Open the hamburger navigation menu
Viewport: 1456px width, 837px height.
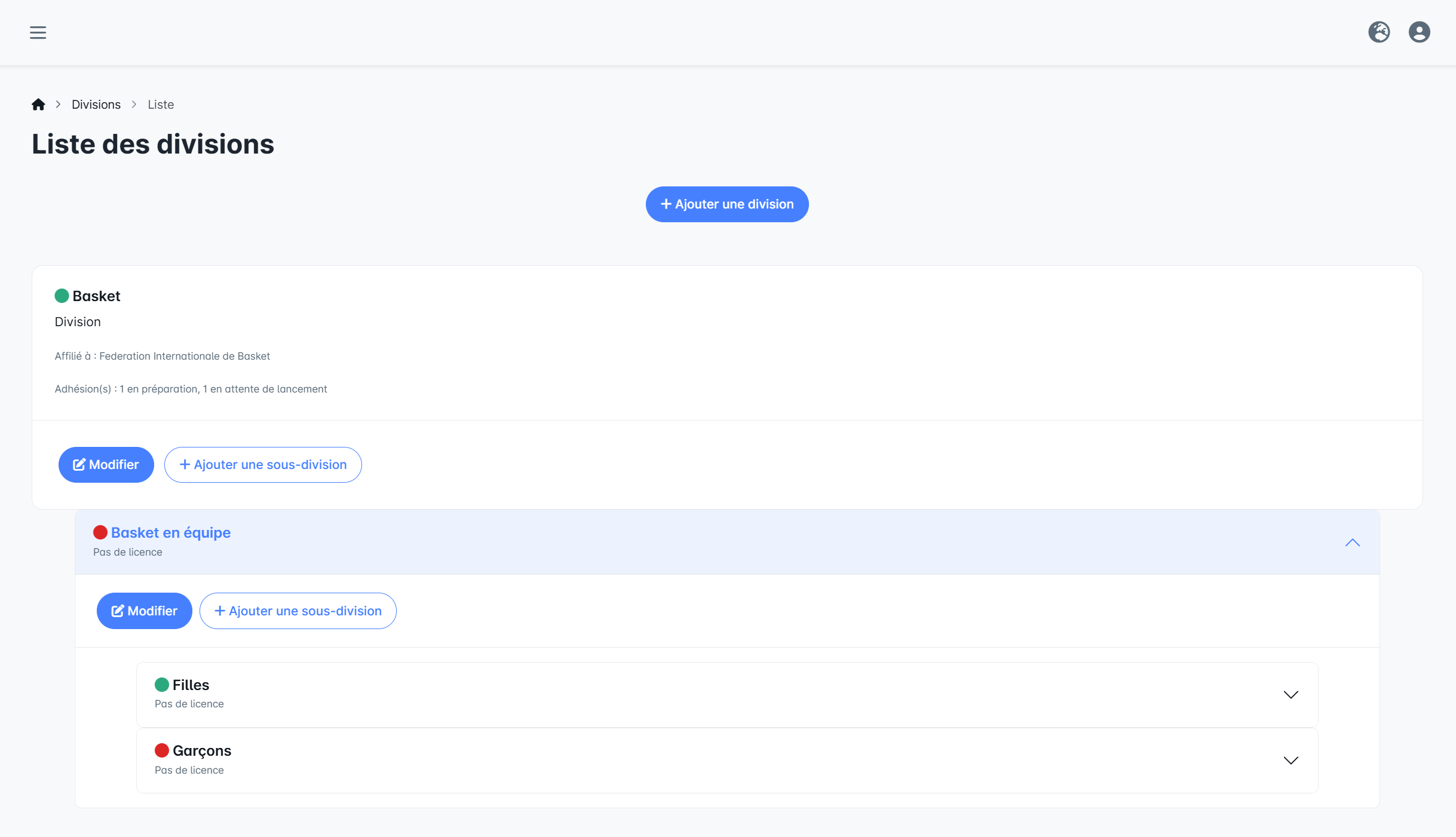38,32
